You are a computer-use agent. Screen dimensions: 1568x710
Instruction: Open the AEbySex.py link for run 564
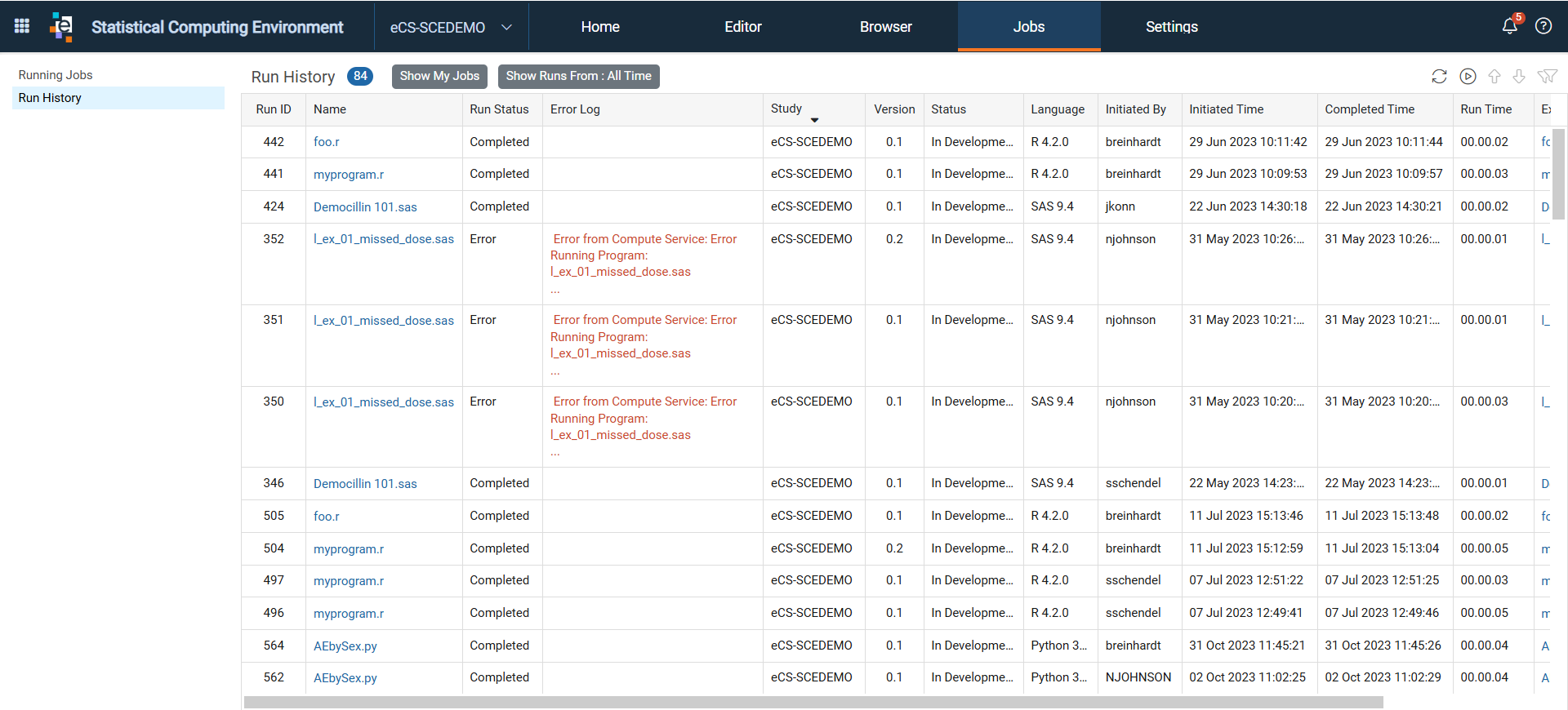[345, 646]
